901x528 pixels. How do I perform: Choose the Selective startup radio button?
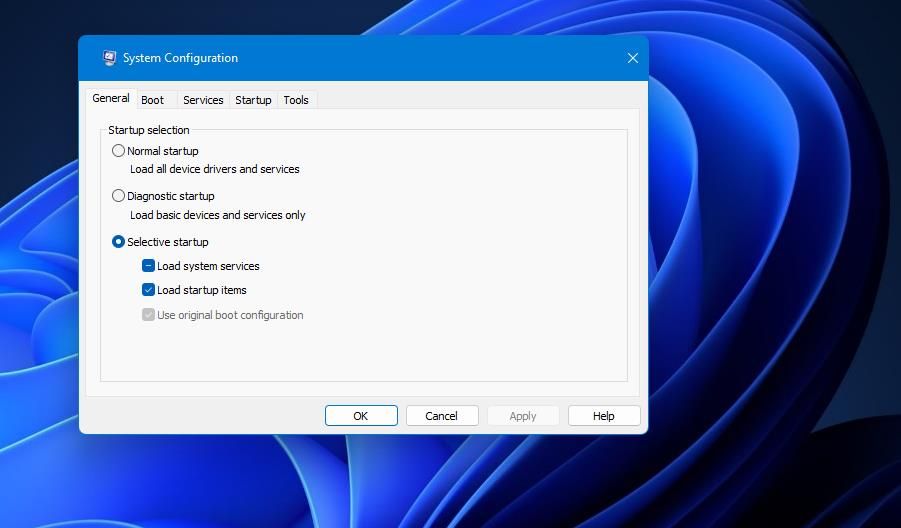tap(118, 242)
